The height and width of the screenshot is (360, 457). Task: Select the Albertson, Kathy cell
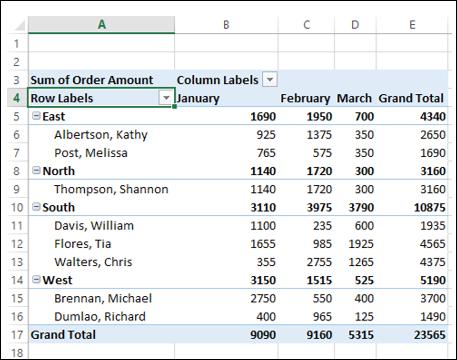point(101,134)
